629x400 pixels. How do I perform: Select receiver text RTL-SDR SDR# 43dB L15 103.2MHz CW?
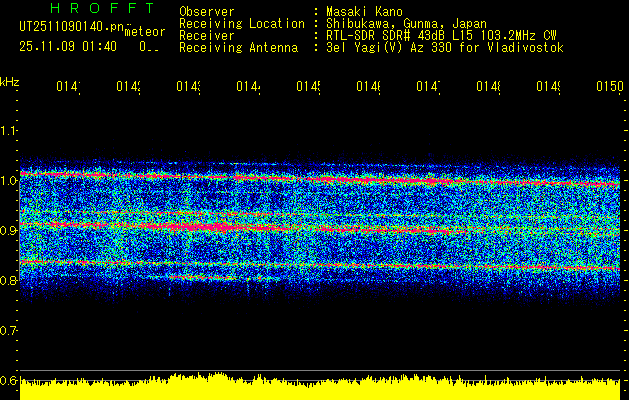click(x=441, y=36)
